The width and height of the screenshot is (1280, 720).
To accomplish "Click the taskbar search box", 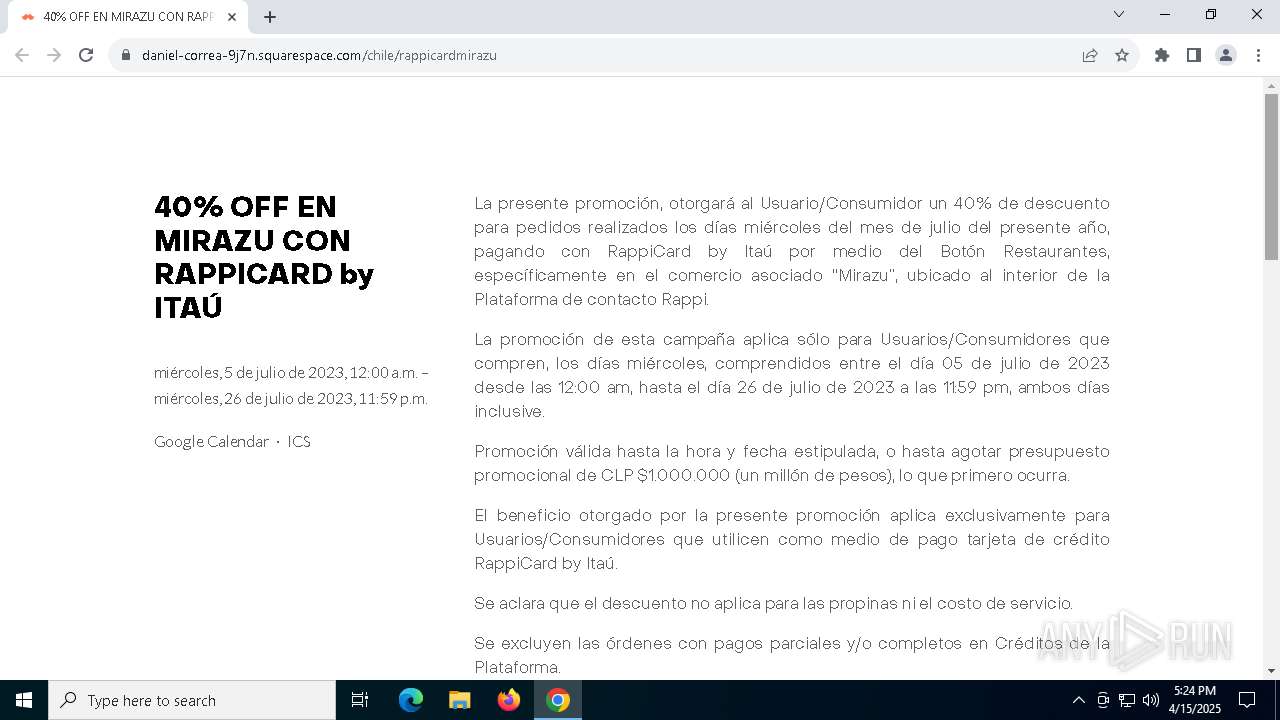I will click(192, 700).
